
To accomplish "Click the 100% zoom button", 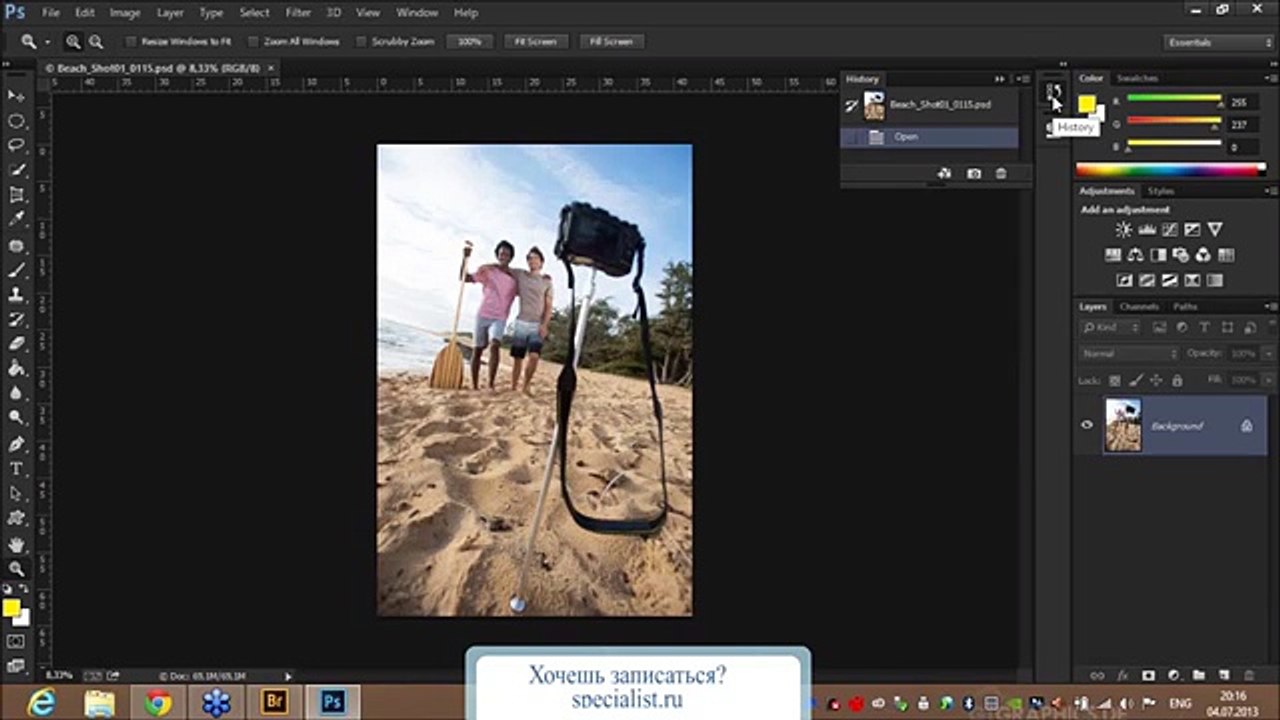I will click(470, 42).
